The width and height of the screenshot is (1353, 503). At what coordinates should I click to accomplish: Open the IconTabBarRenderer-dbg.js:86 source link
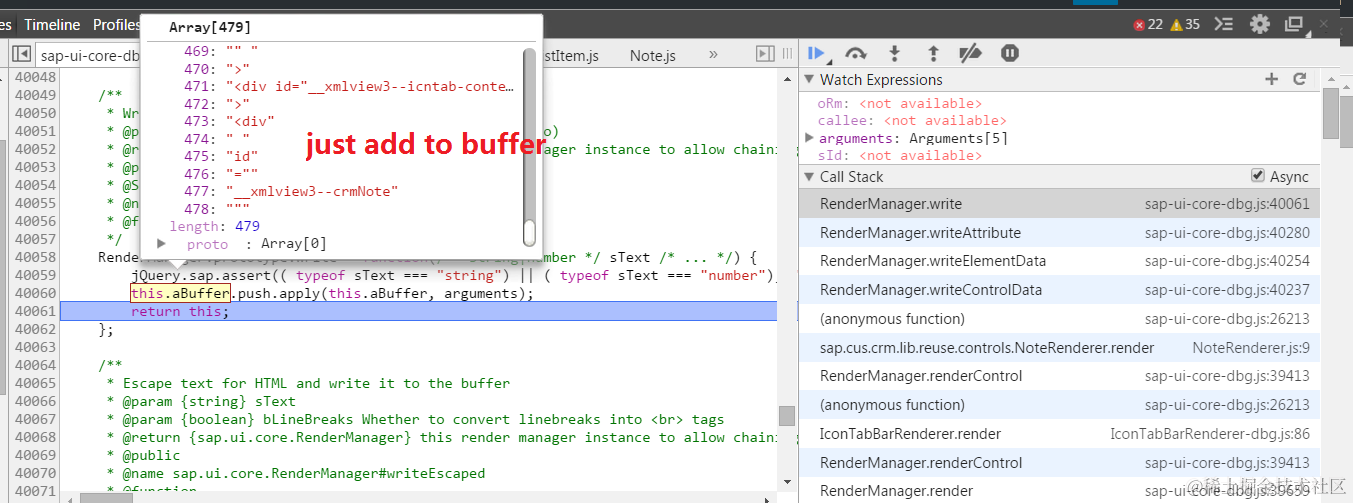coord(1209,434)
